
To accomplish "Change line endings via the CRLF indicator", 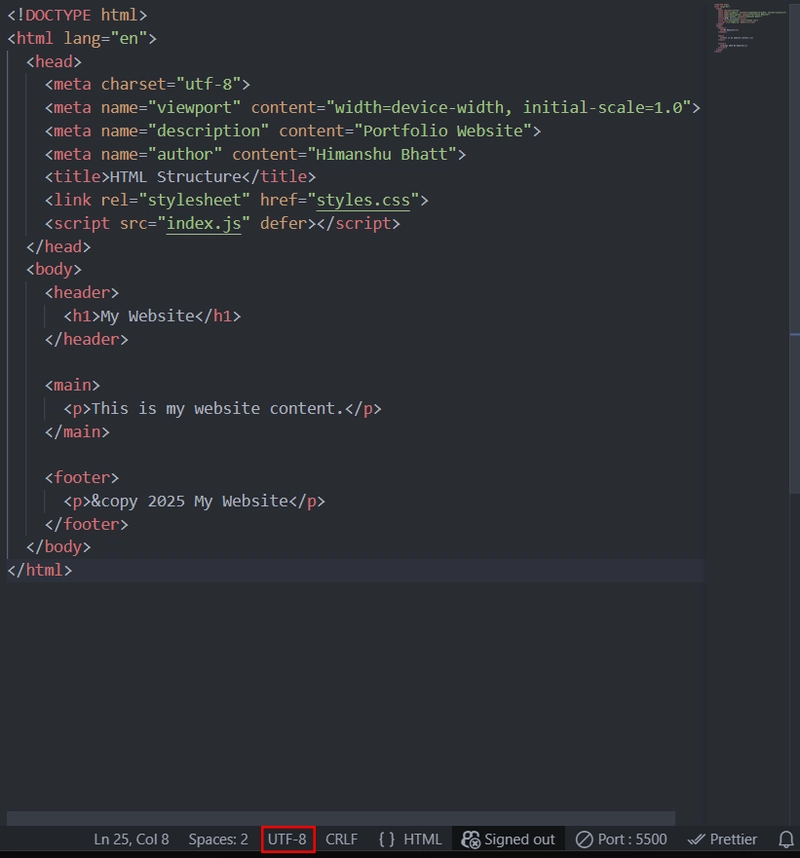I will (341, 839).
